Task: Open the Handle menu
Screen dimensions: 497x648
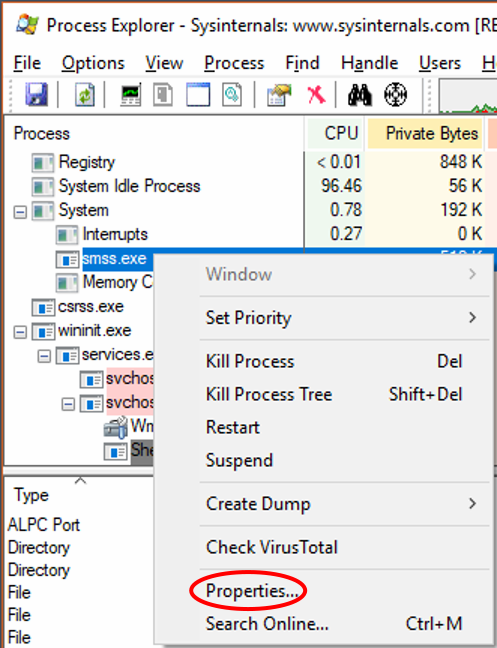Action: 369,63
